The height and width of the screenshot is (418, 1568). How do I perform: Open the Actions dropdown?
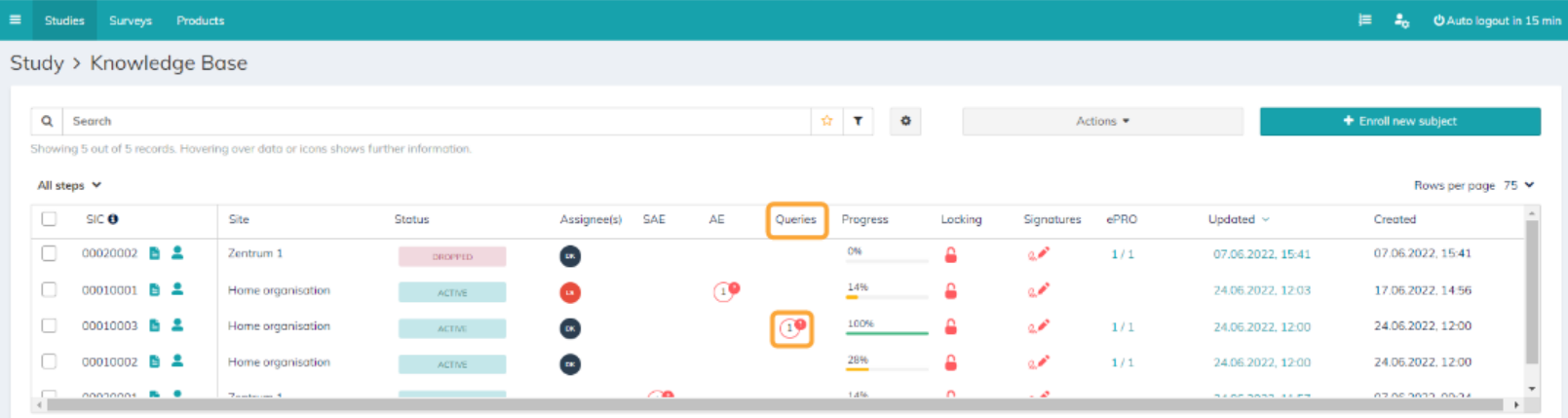(x=1102, y=121)
